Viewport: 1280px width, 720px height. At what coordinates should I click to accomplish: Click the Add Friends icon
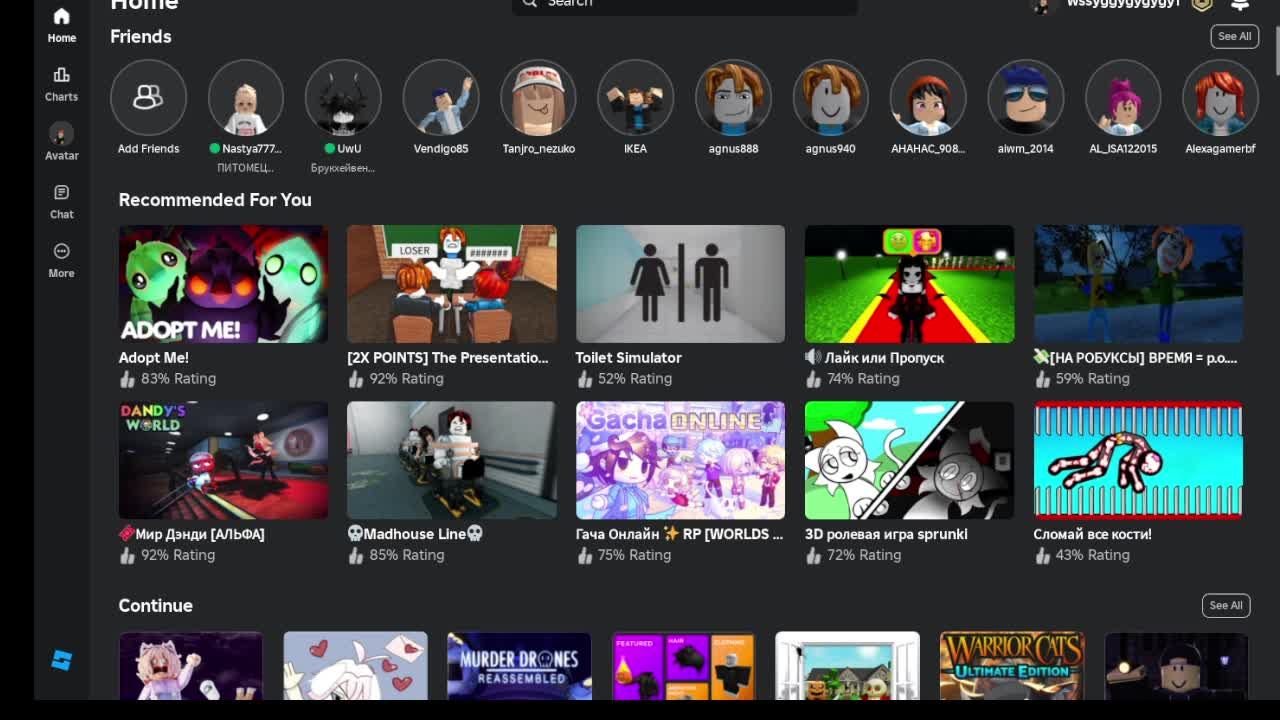[x=148, y=97]
